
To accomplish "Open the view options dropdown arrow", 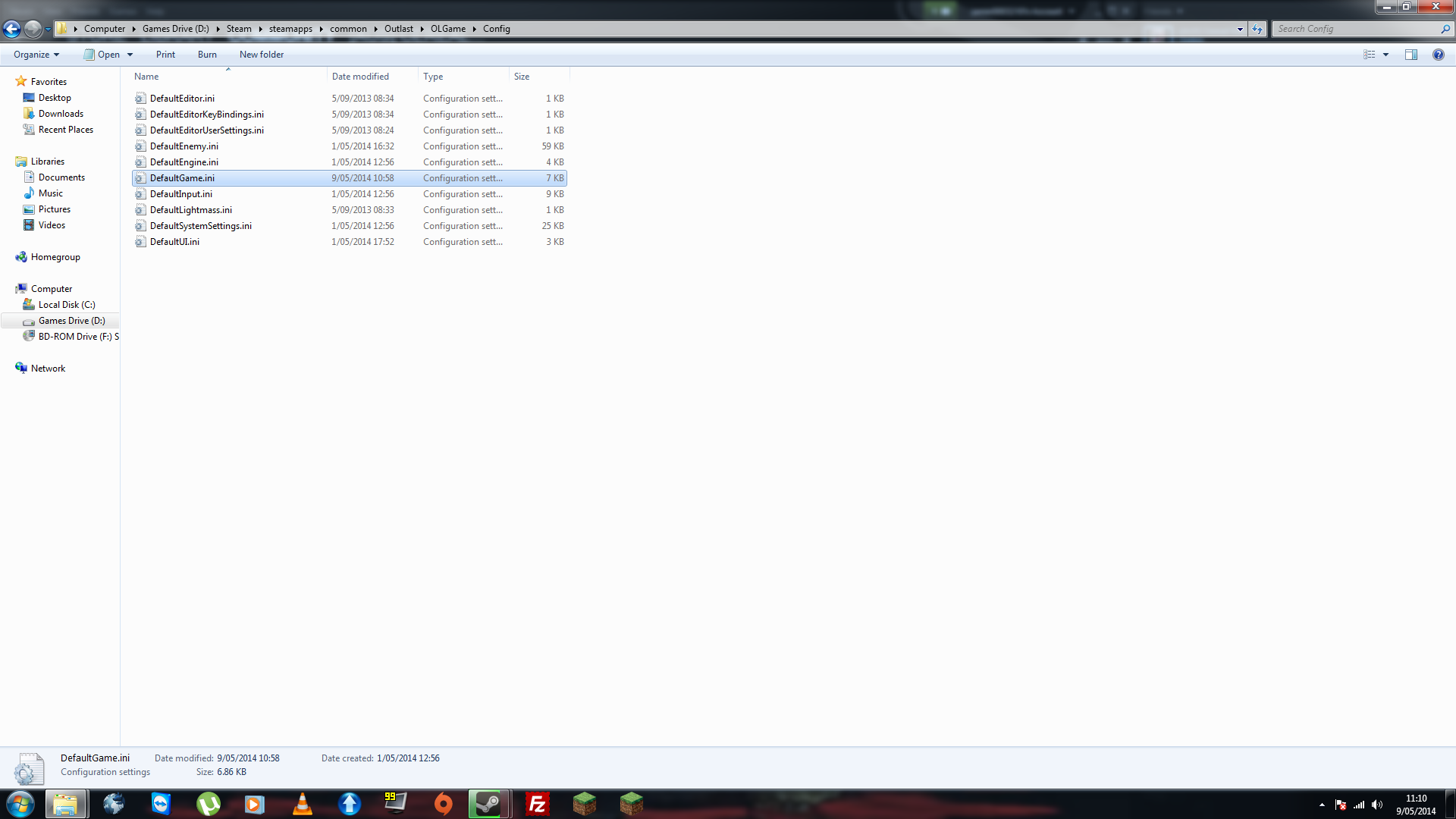I will (x=1385, y=55).
